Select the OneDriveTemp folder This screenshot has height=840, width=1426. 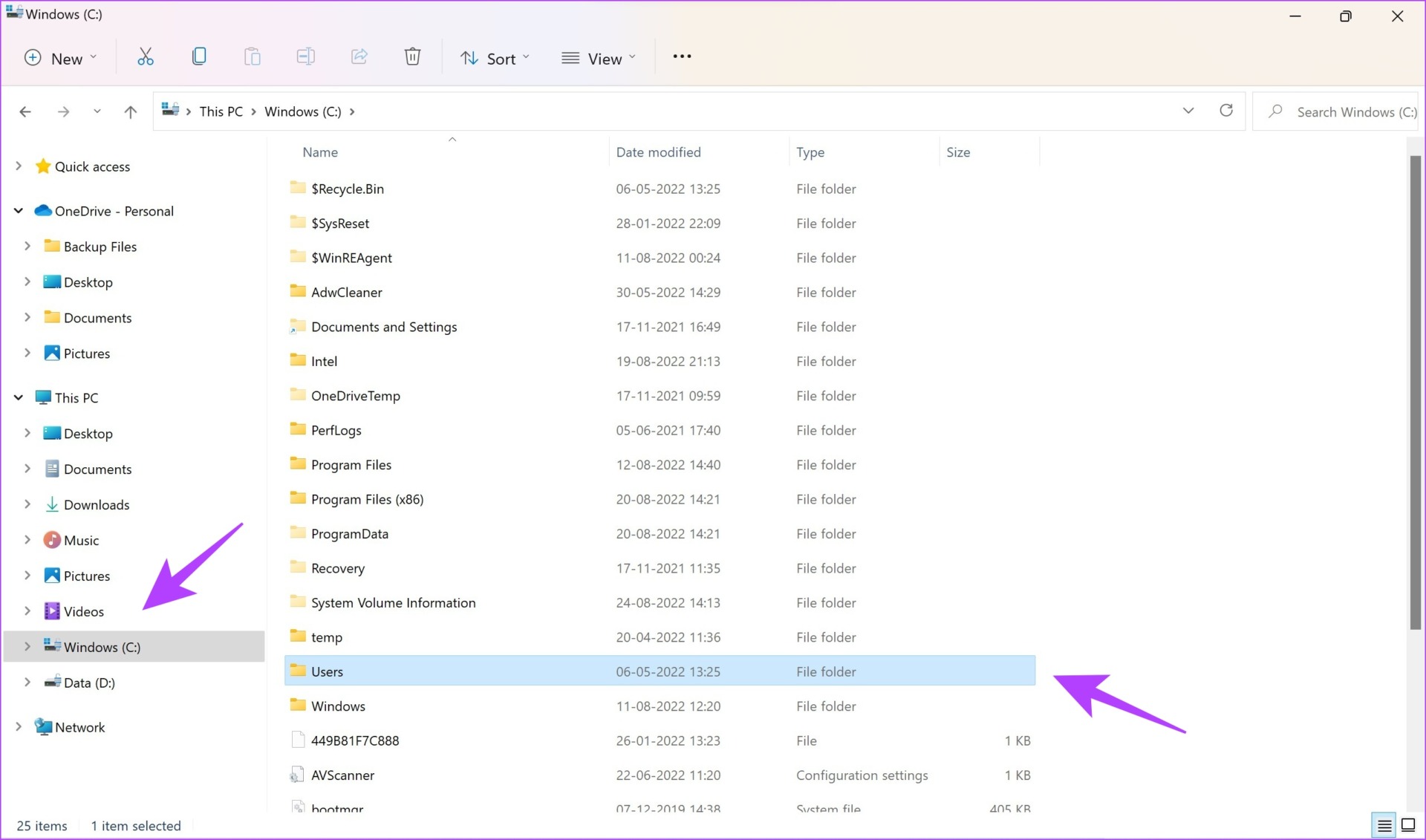355,397
